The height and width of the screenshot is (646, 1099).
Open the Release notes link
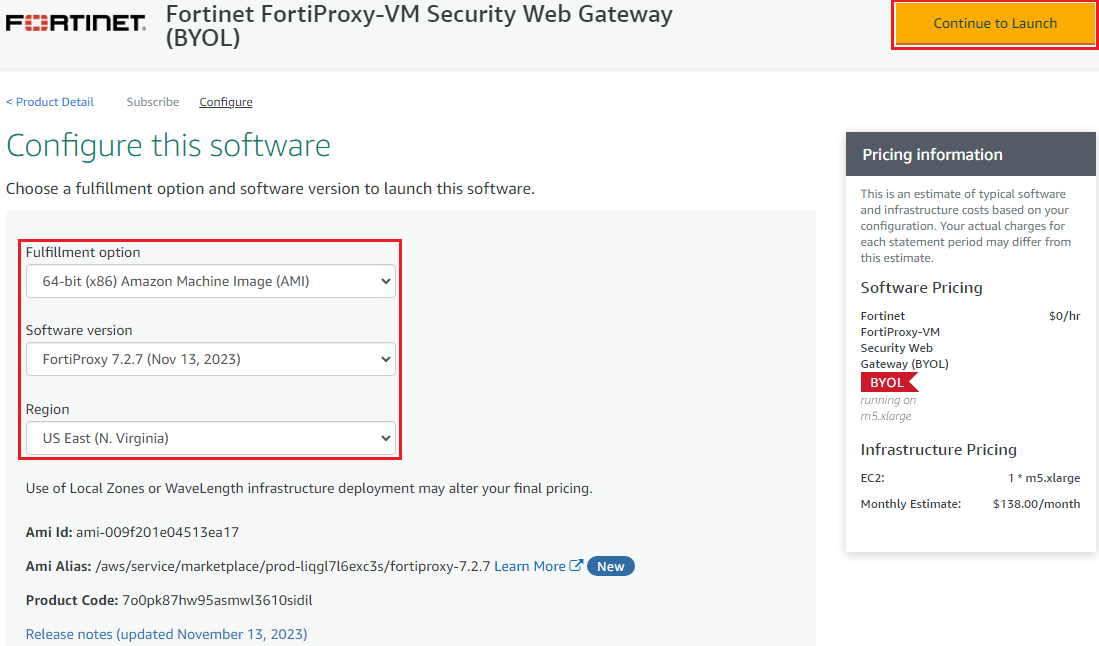(166, 634)
